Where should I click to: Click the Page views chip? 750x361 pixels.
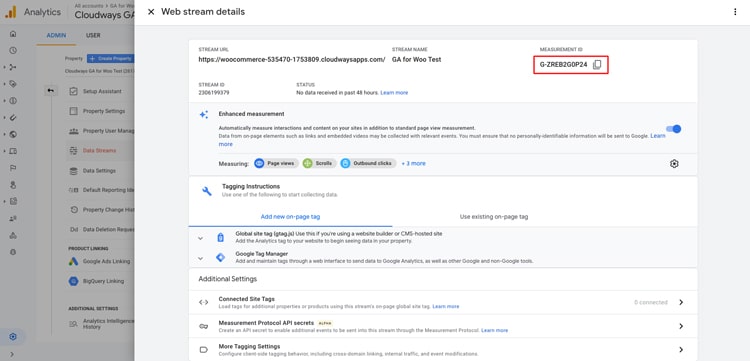click(x=276, y=164)
